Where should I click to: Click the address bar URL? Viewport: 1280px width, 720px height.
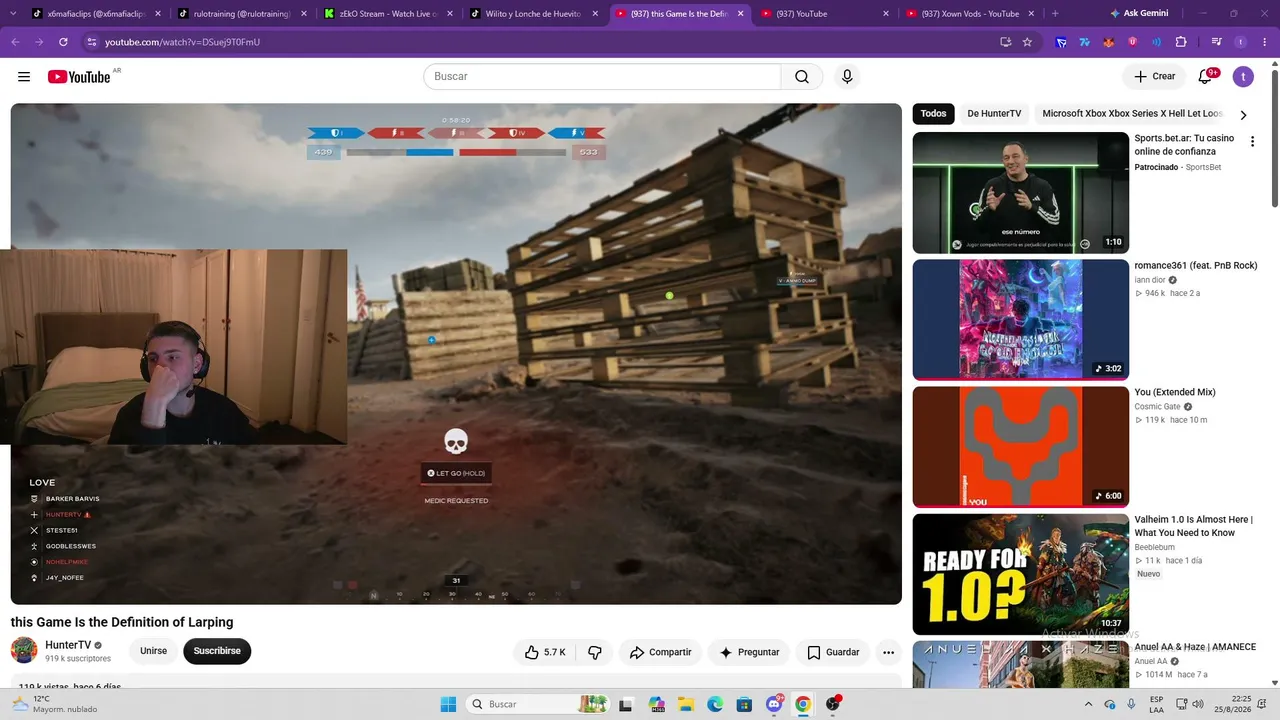tap(182, 42)
